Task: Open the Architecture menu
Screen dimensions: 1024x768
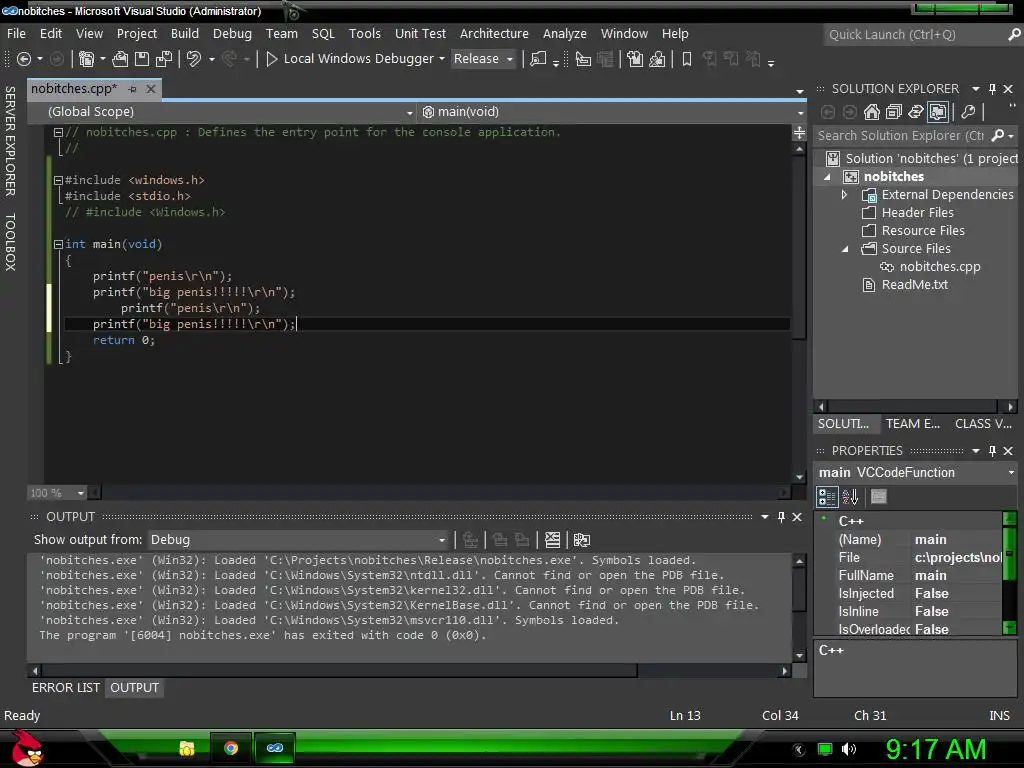Action: coord(494,33)
